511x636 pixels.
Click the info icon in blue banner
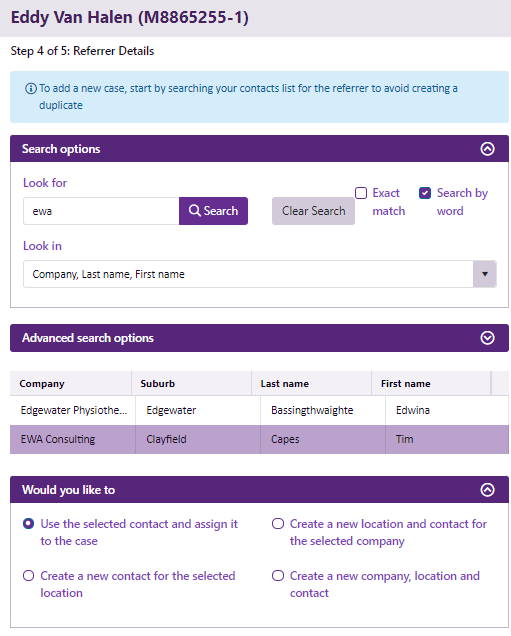pyautogui.click(x=31, y=88)
